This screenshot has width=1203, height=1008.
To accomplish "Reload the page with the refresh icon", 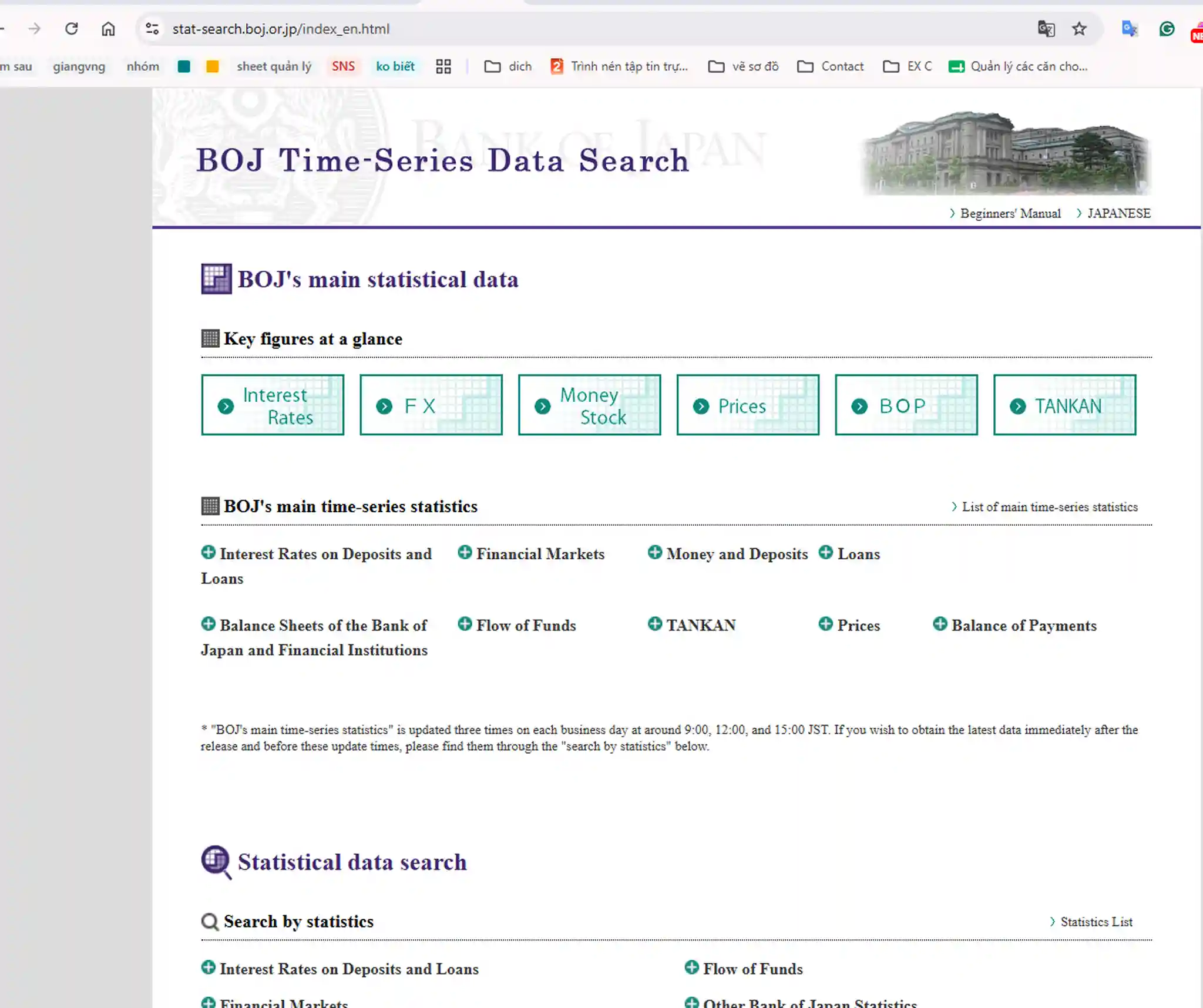I will [x=72, y=29].
